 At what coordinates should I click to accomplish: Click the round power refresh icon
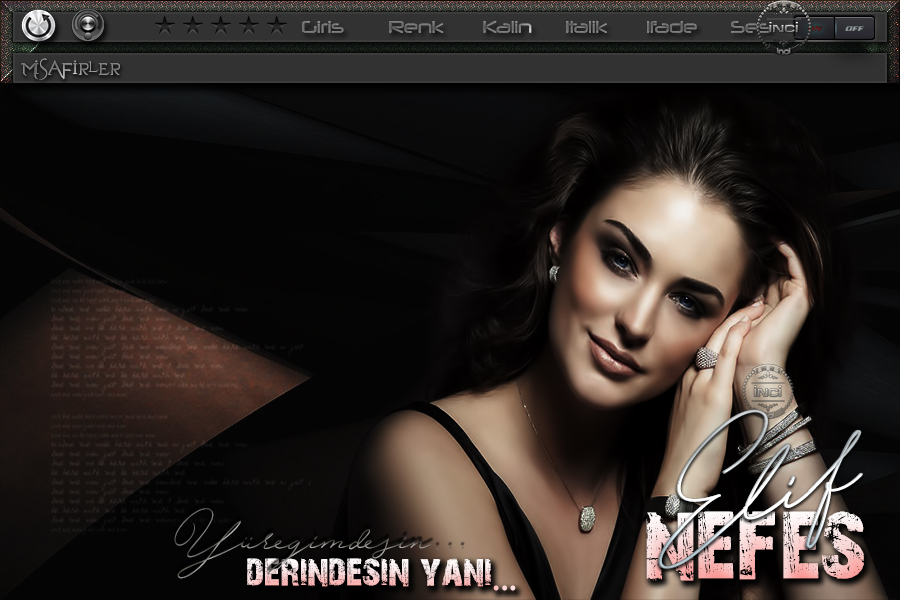click(38, 26)
